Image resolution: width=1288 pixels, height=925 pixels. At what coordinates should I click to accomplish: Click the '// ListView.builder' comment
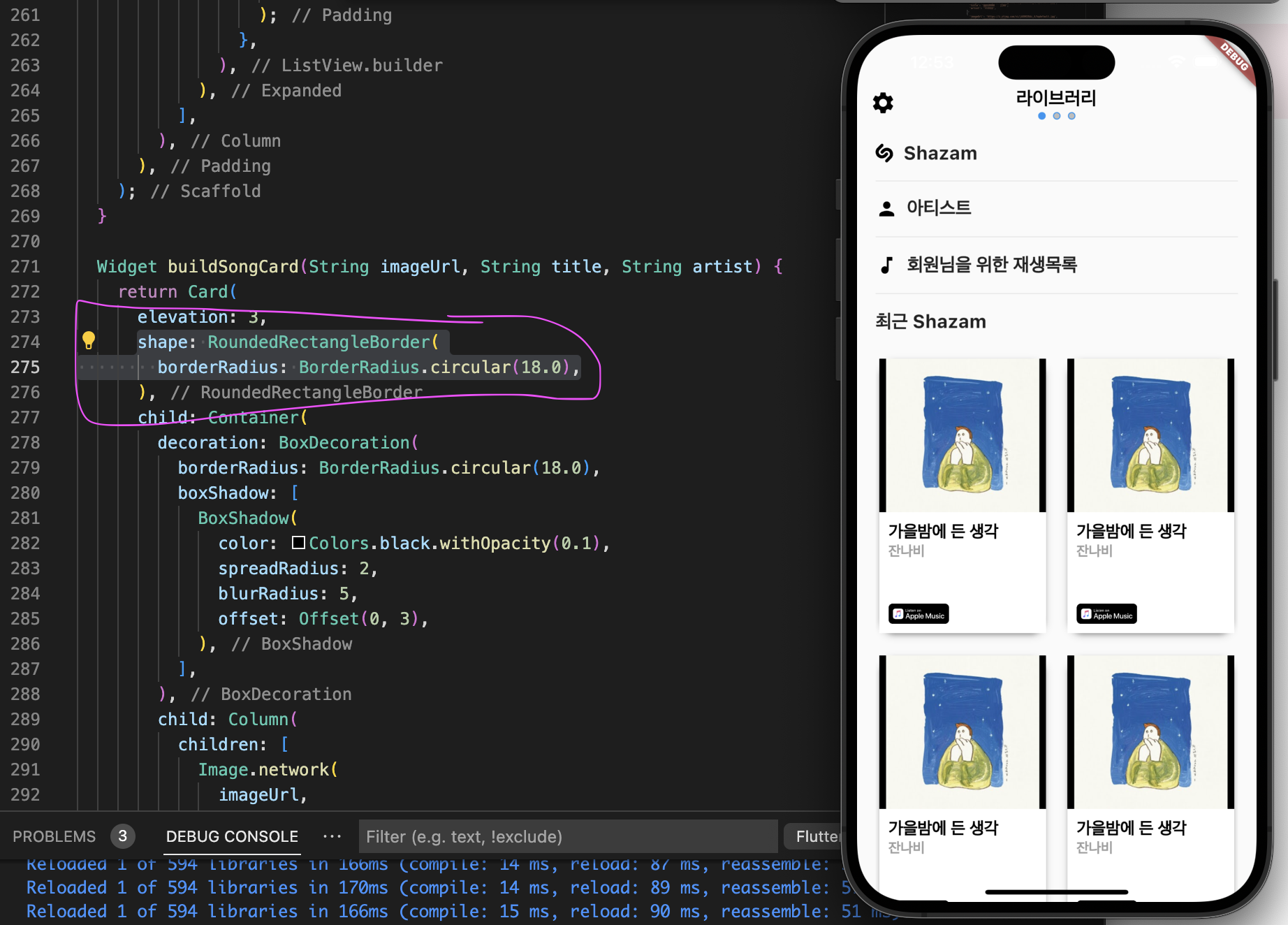point(347,65)
